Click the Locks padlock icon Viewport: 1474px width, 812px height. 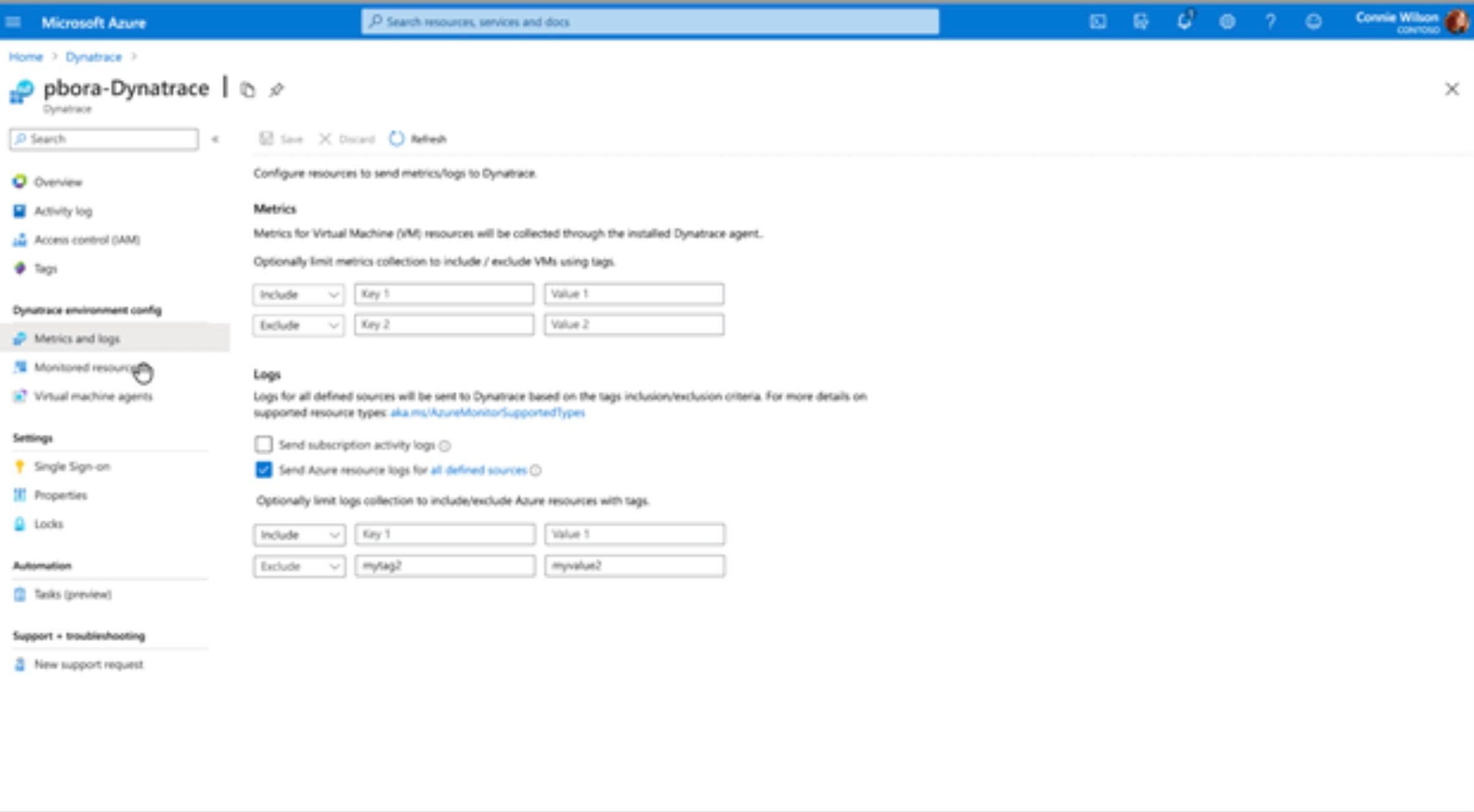click(20, 524)
